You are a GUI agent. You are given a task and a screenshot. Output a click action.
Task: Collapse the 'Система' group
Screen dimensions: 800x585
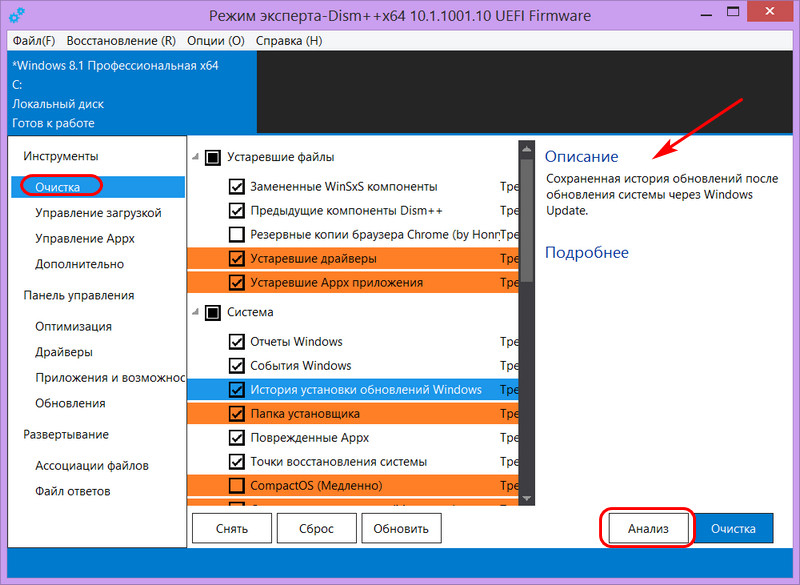(195, 312)
